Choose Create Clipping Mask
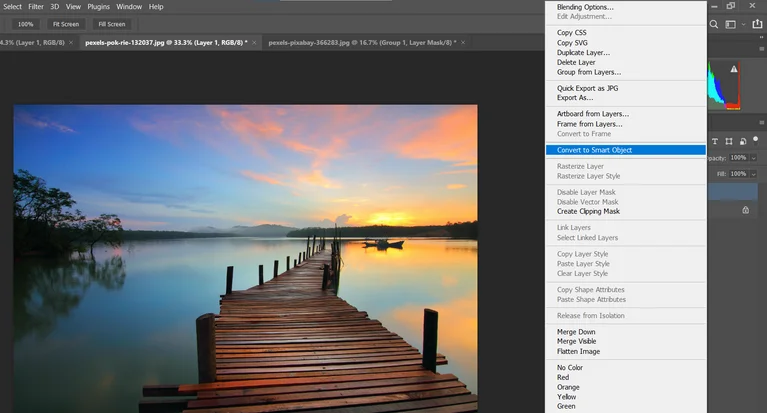Screen dimensions: 767x413 click(x=588, y=211)
